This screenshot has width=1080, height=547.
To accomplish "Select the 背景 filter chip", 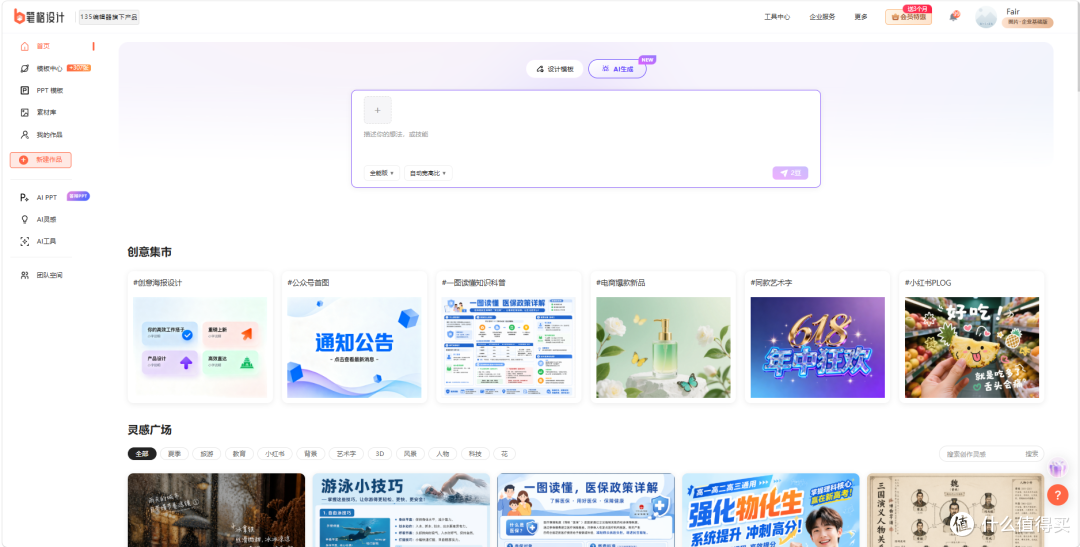I will (311, 454).
